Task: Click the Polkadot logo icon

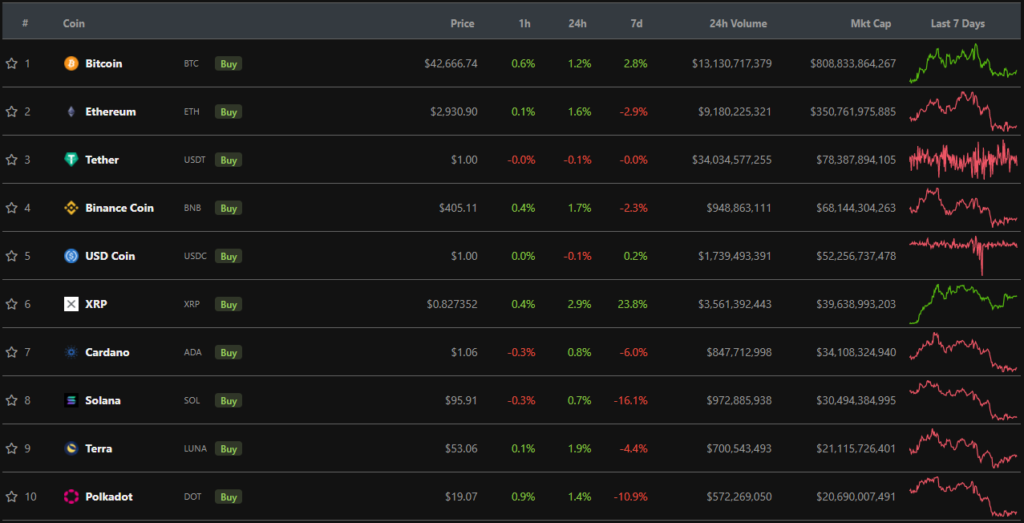Action: pyautogui.click(x=71, y=496)
